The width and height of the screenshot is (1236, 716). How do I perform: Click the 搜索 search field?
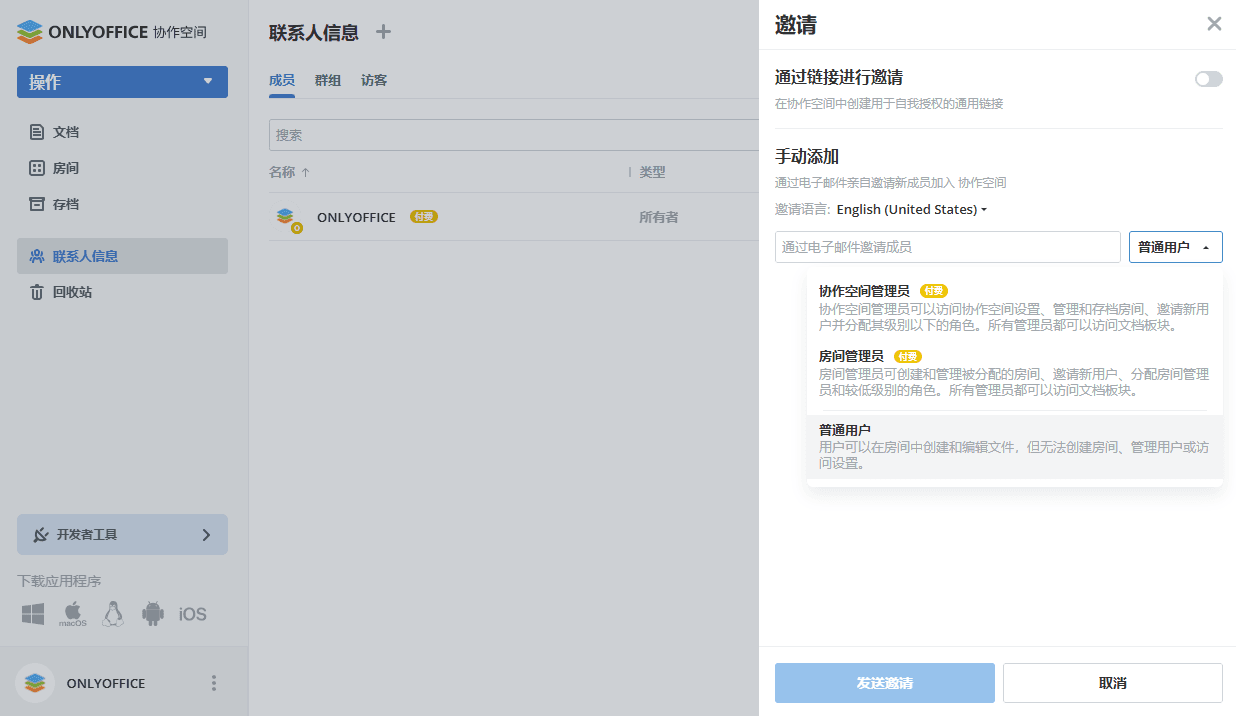coord(514,135)
